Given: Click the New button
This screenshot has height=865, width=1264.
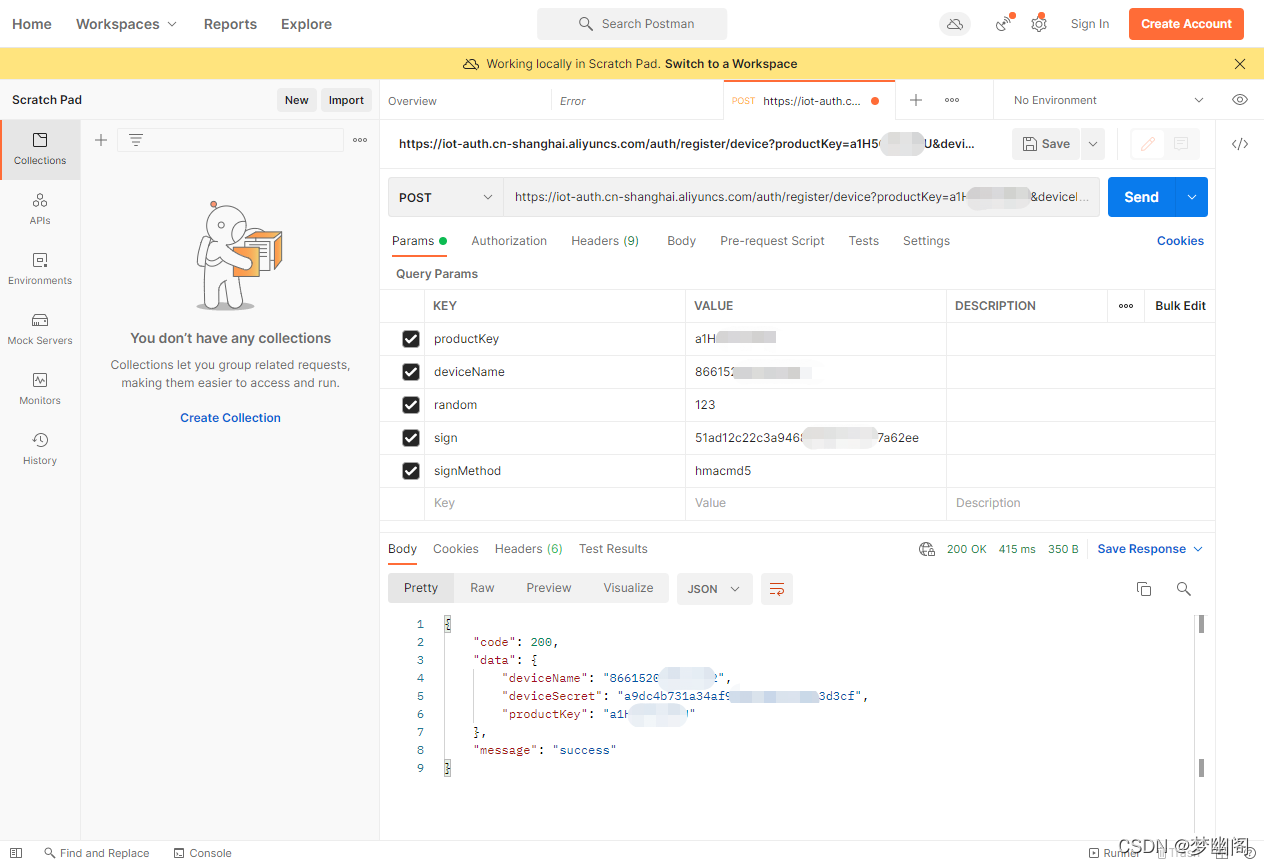Looking at the screenshot, I should pos(296,100).
